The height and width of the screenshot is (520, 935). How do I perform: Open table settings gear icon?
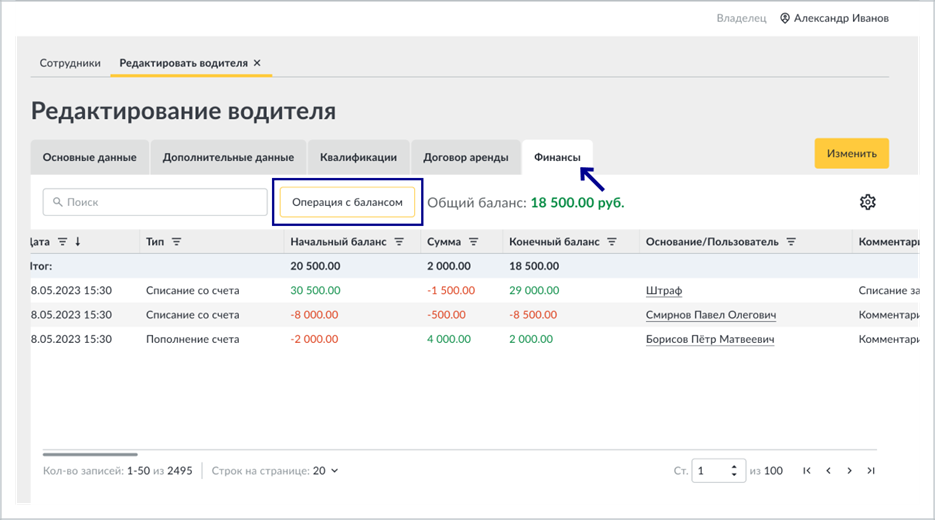point(868,202)
